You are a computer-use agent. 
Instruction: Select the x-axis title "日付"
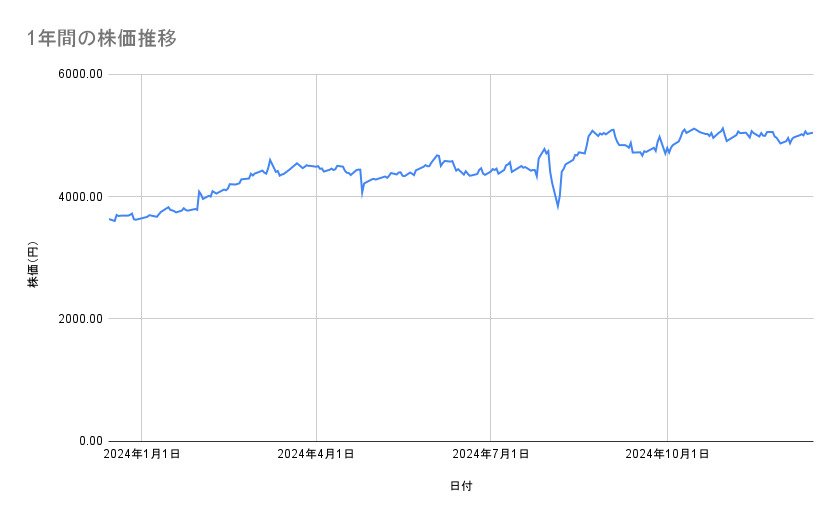coord(461,486)
